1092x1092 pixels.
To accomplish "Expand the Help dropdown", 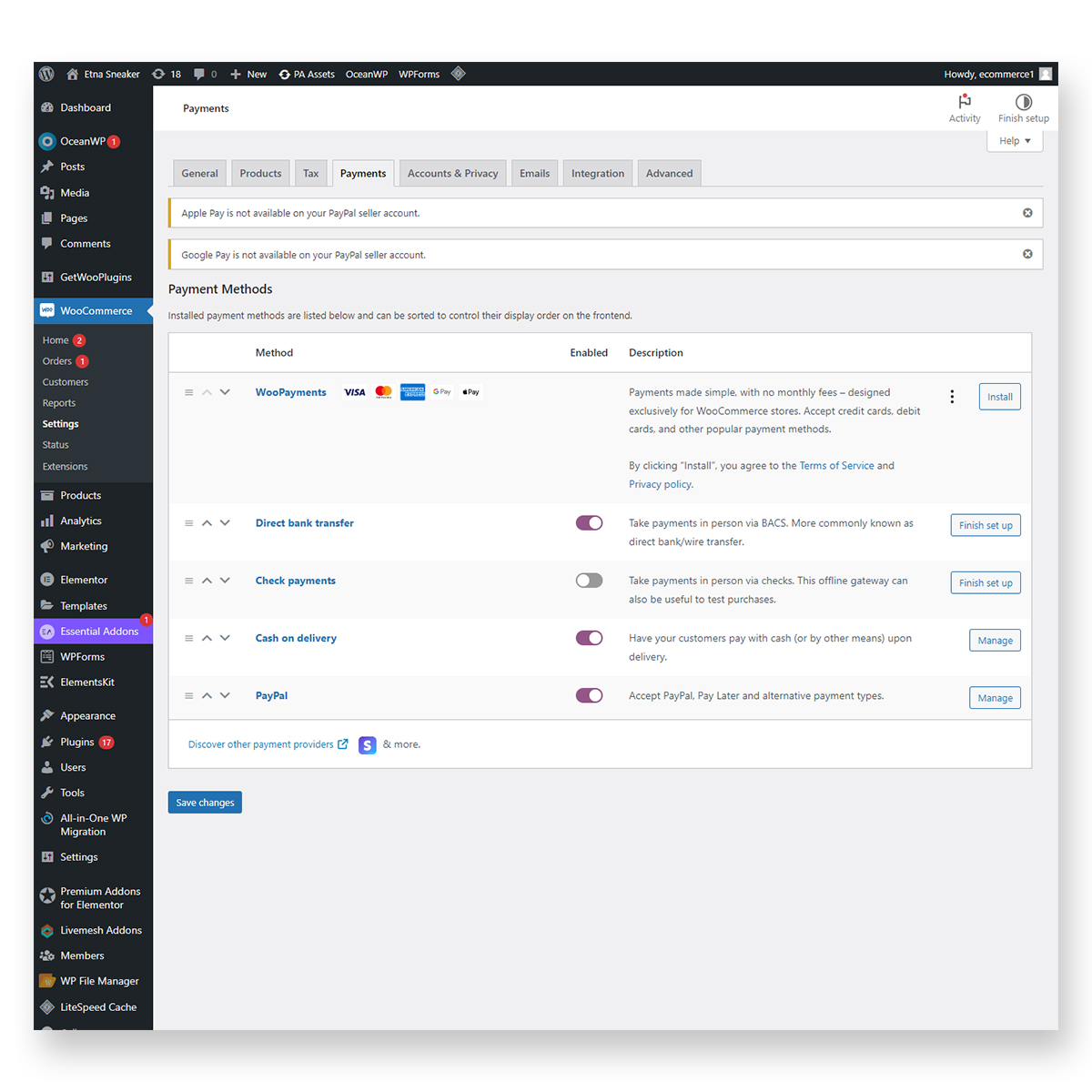I will [x=1015, y=141].
